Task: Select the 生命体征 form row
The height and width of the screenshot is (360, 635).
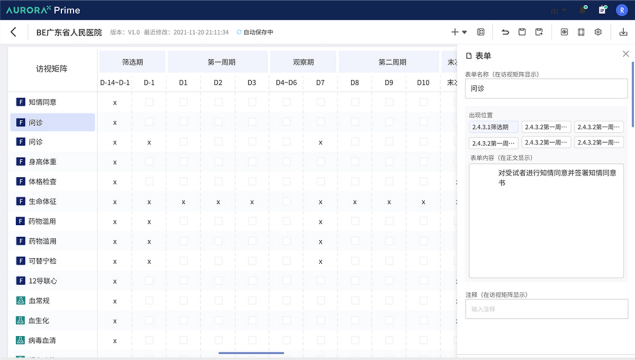Action: click(x=52, y=201)
